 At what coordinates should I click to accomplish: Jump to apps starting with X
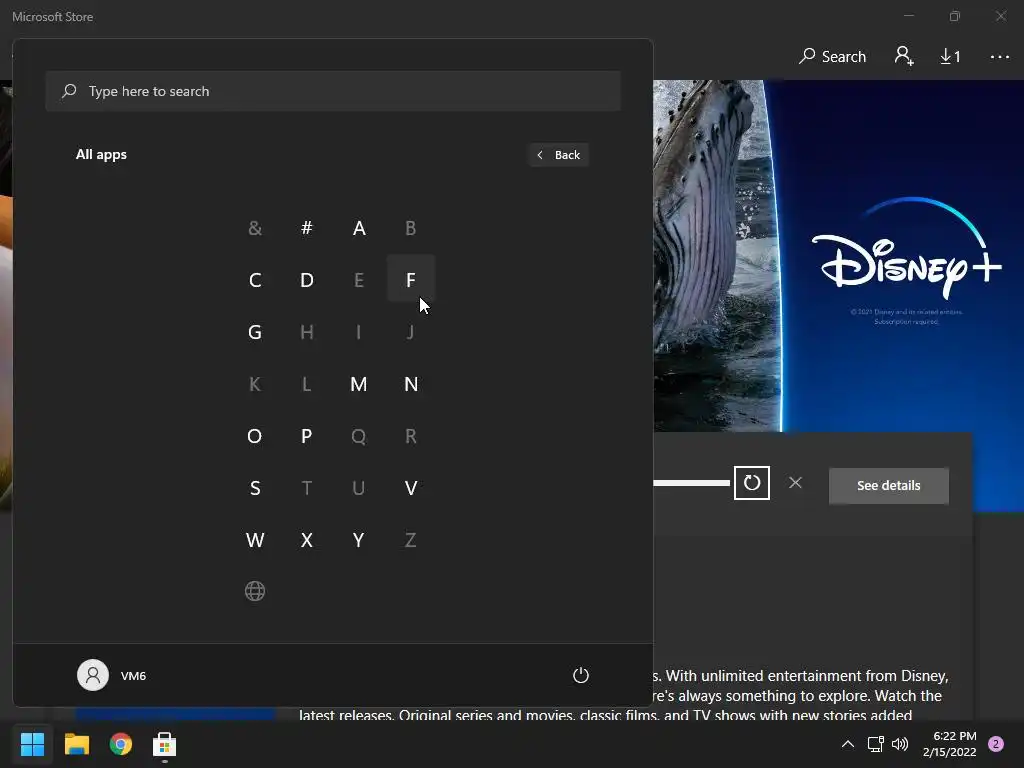[x=306, y=540]
